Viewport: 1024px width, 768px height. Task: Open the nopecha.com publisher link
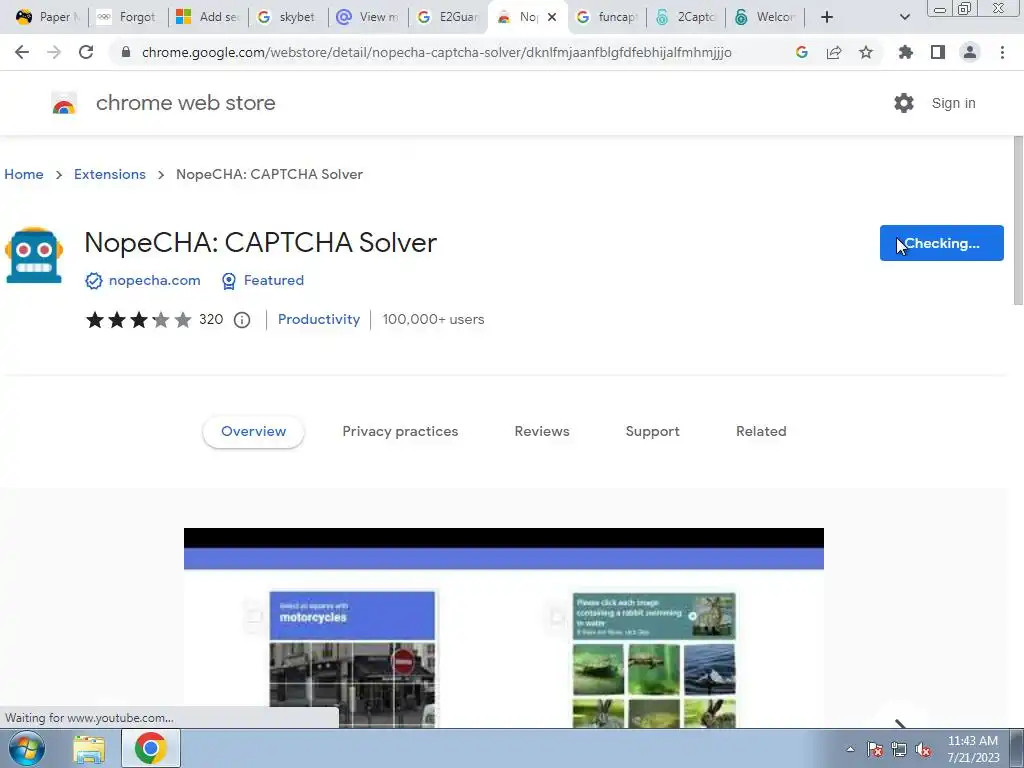(155, 281)
